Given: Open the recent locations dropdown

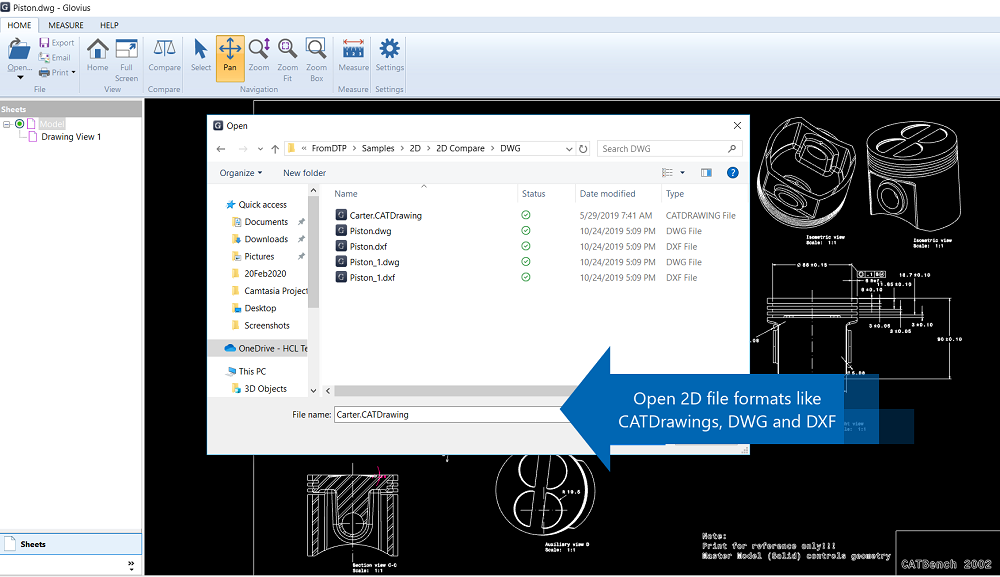Looking at the screenshot, I should tap(260, 149).
